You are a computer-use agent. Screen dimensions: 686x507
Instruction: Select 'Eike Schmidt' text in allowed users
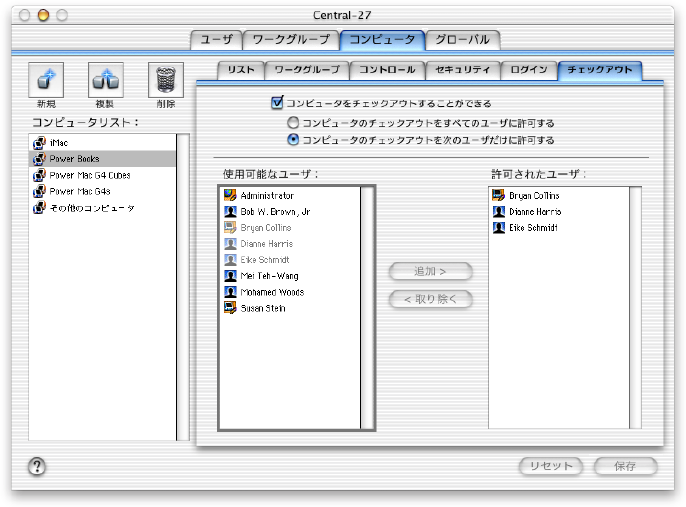(533, 228)
